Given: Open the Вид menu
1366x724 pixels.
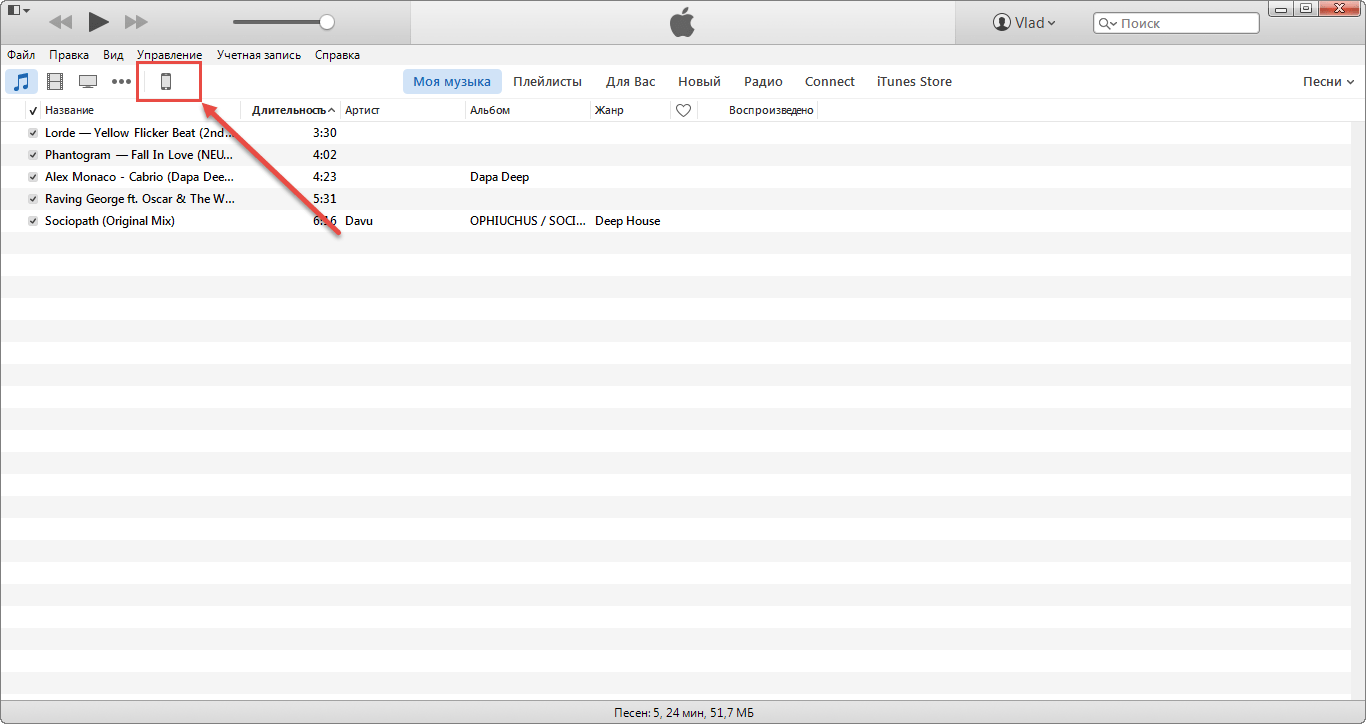Looking at the screenshot, I should click(113, 55).
